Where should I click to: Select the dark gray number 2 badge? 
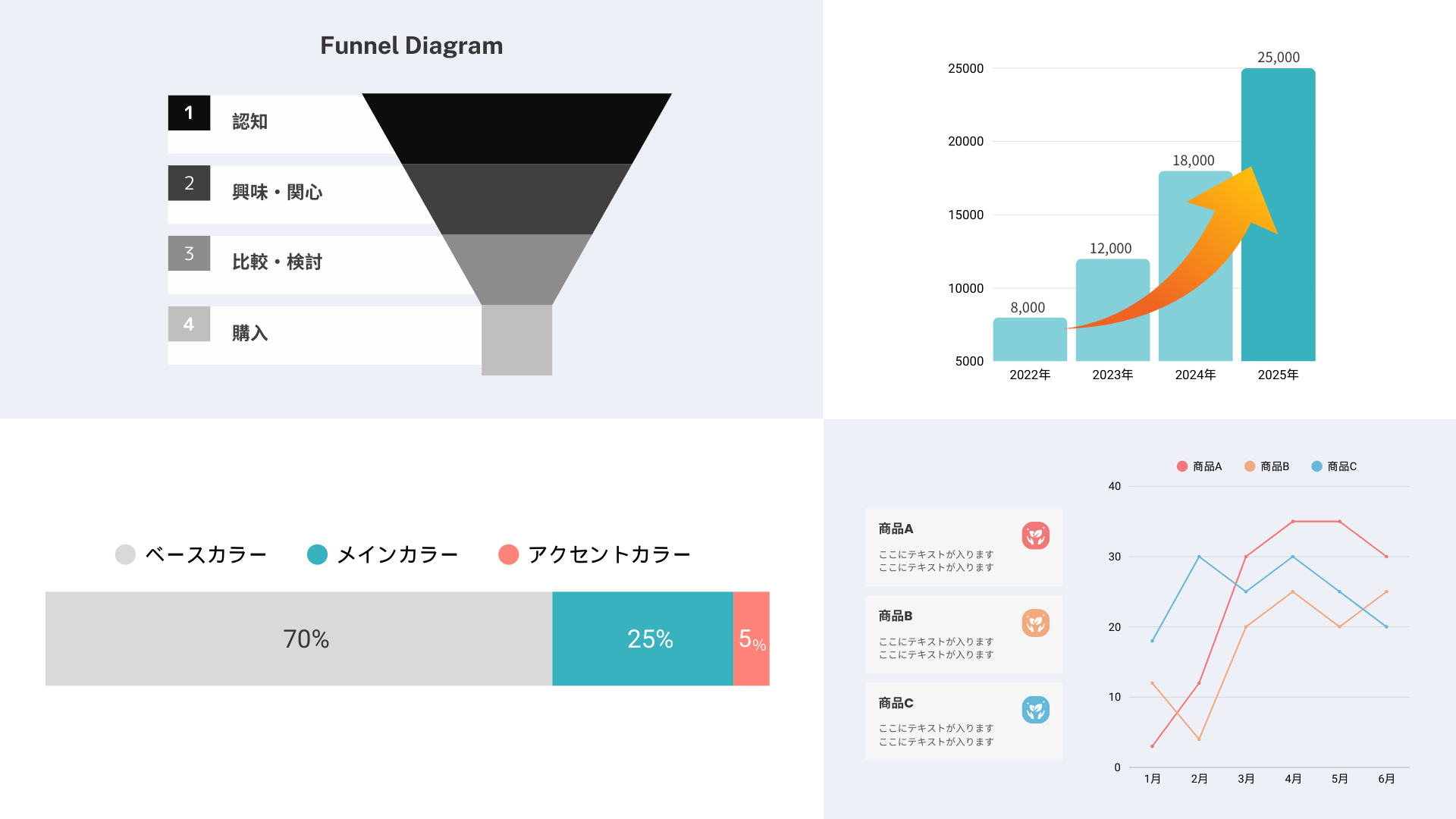189,183
